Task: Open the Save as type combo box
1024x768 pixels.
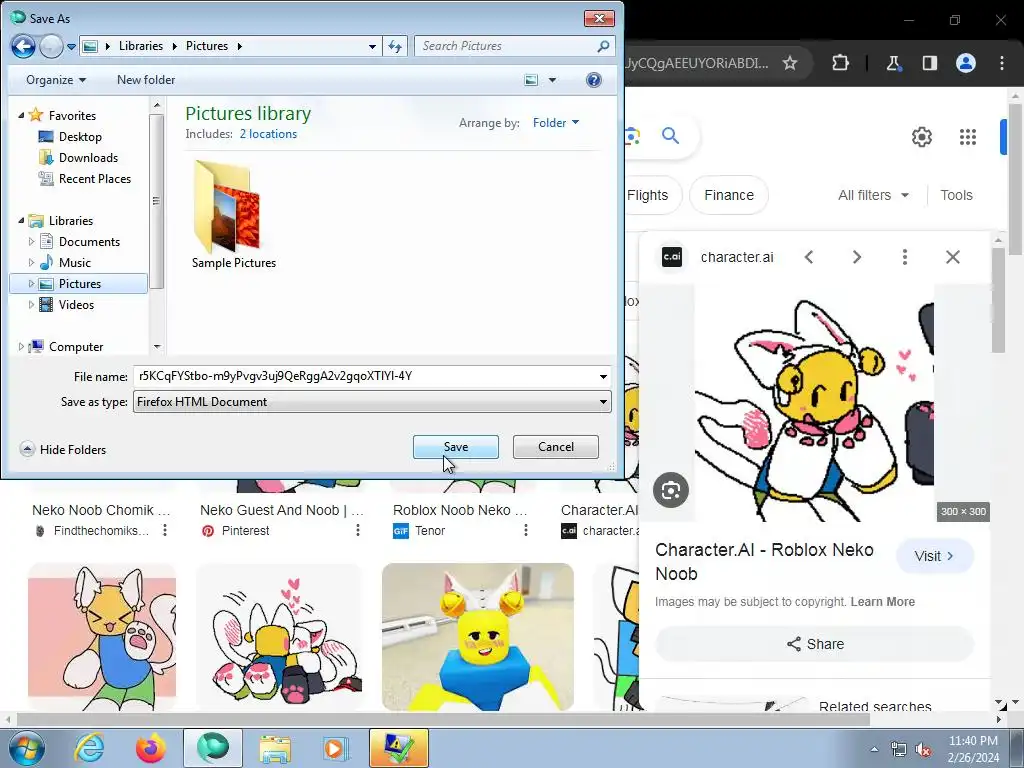Action: pos(372,402)
